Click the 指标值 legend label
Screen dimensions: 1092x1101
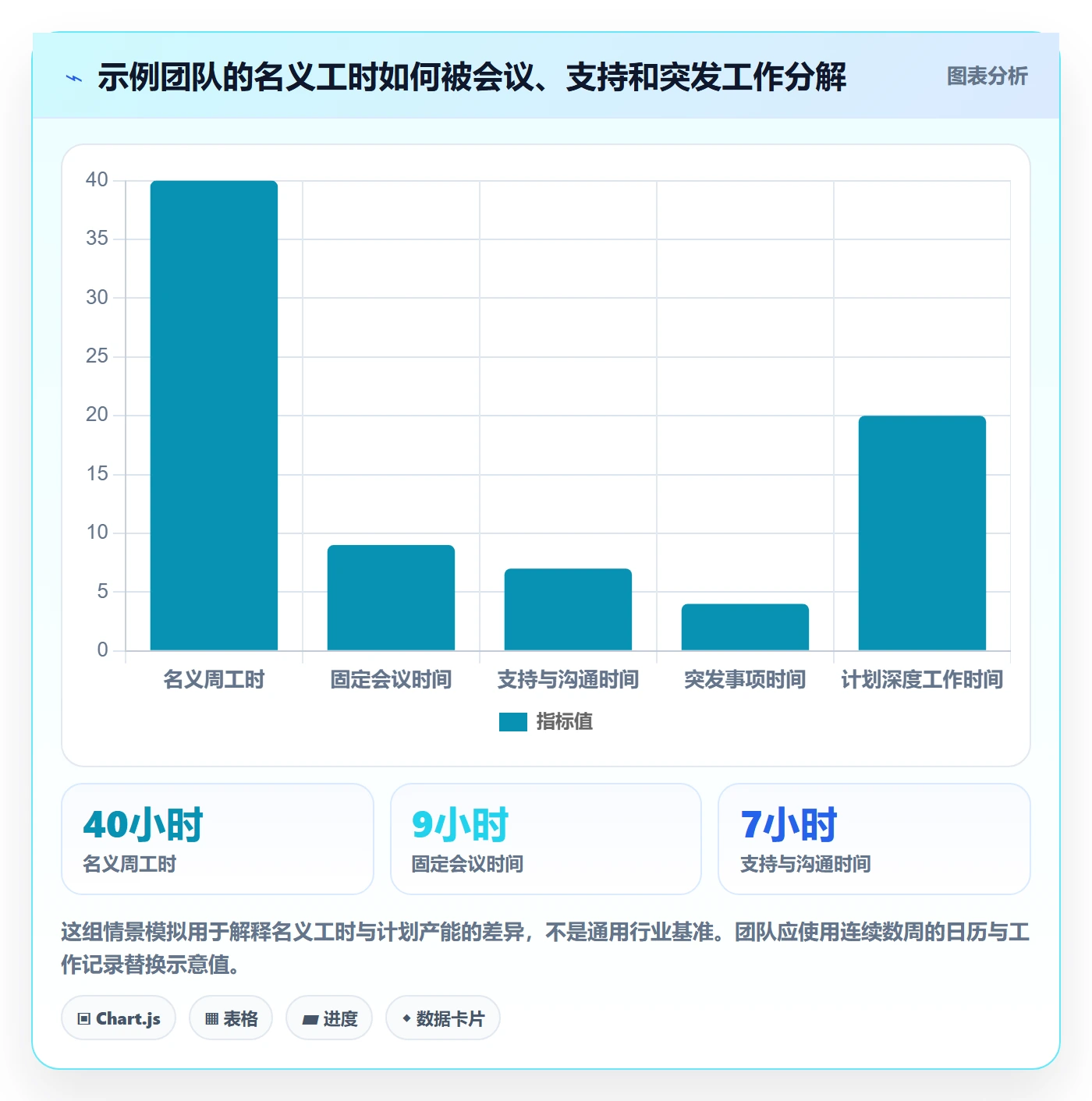(x=564, y=722)
